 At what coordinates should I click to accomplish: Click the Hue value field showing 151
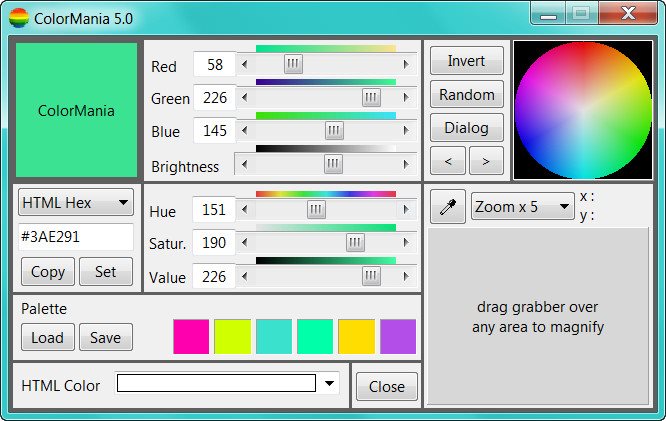[x=214, y=209]
